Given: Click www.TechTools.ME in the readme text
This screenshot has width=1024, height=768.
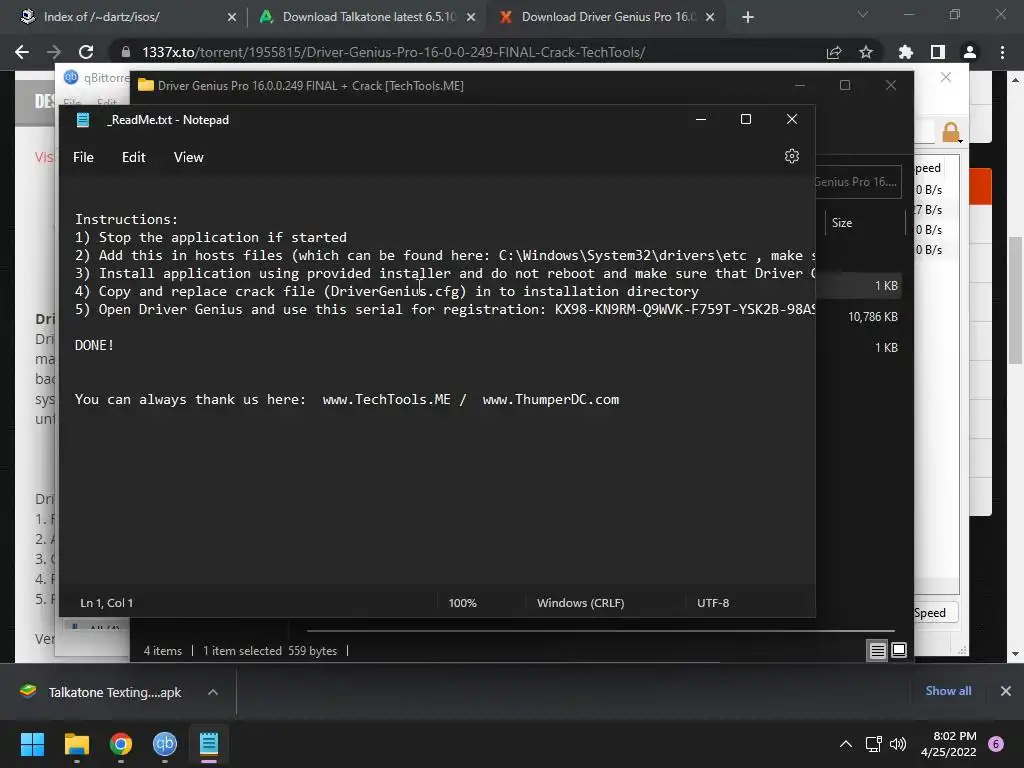Looking at the screenshot, I should [387, 399].
